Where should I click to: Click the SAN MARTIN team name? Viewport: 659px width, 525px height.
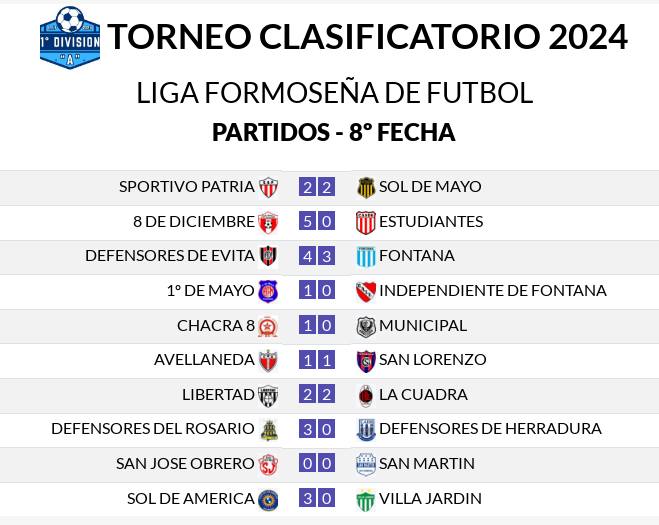[x=427, y=464]
